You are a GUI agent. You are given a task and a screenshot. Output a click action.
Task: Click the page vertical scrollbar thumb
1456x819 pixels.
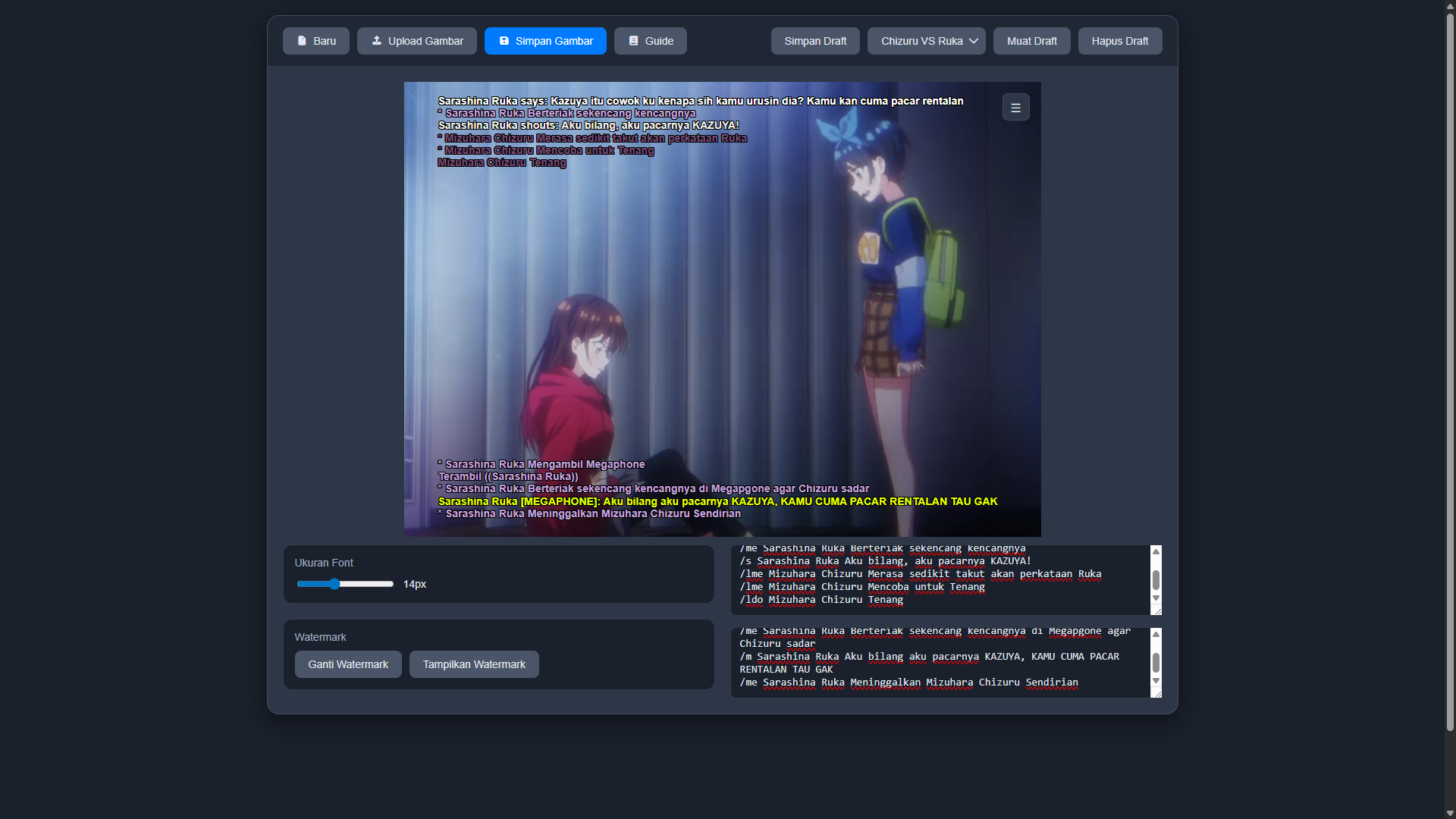1450,372
